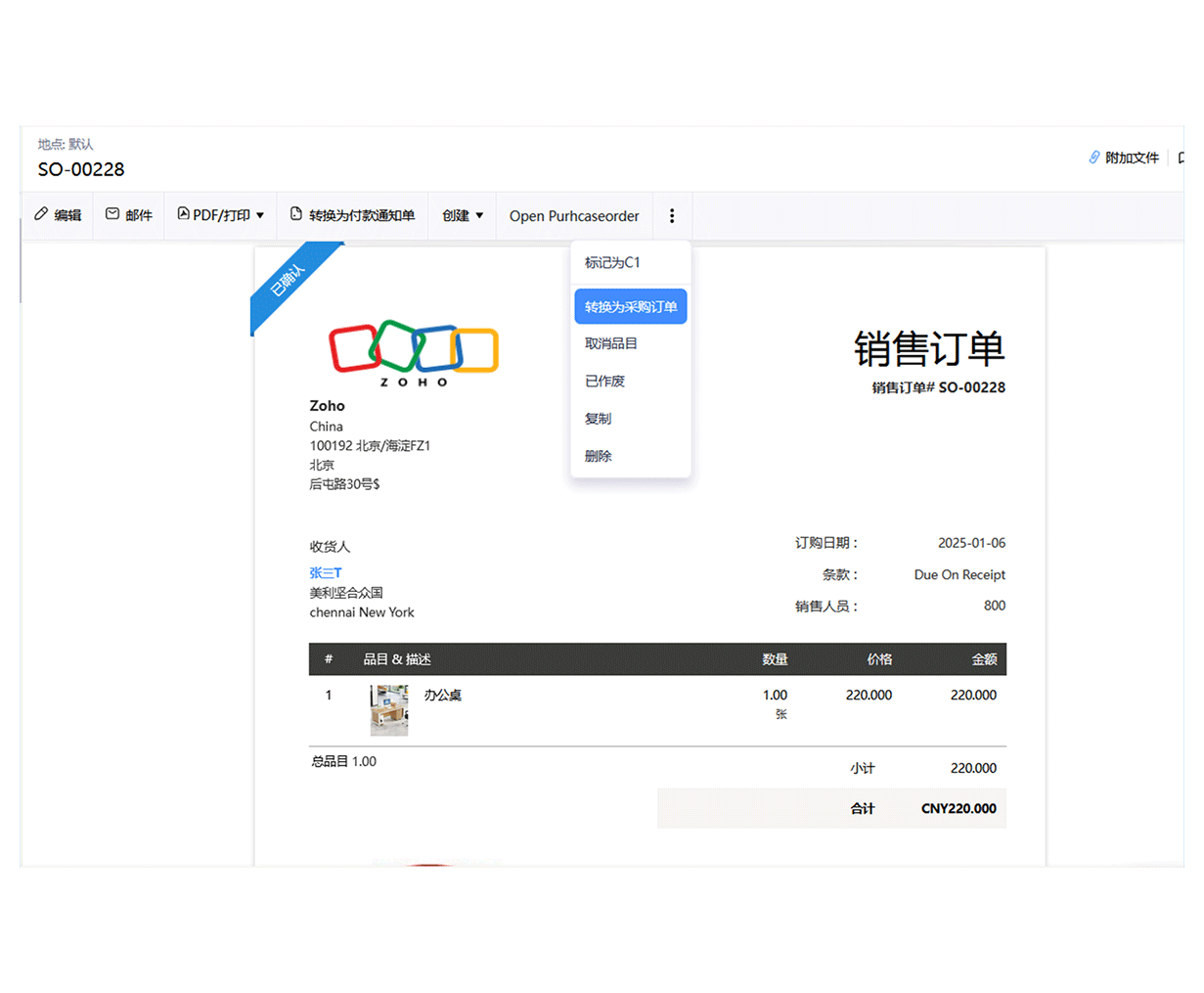
Task: Click the convert-to-invoice document icon
Action: click(296, 214)
